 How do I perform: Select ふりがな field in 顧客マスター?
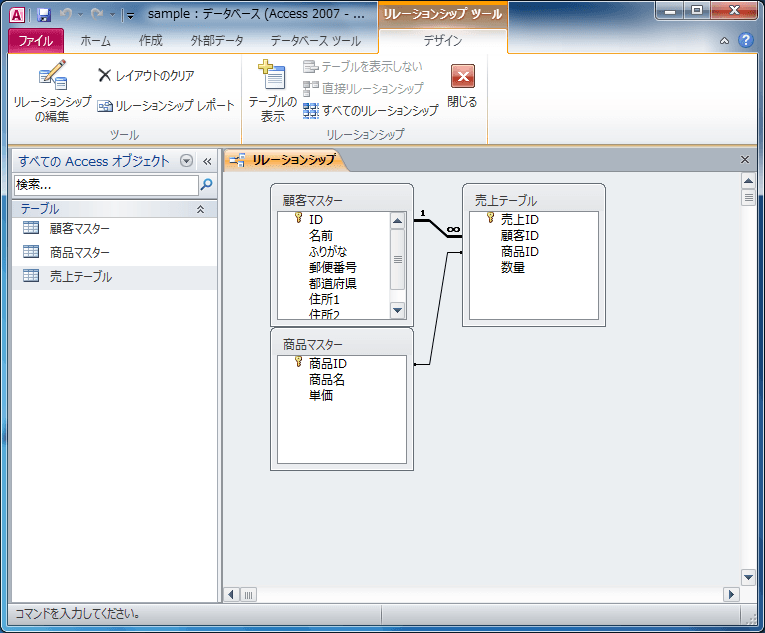click(x=328, y=252)
